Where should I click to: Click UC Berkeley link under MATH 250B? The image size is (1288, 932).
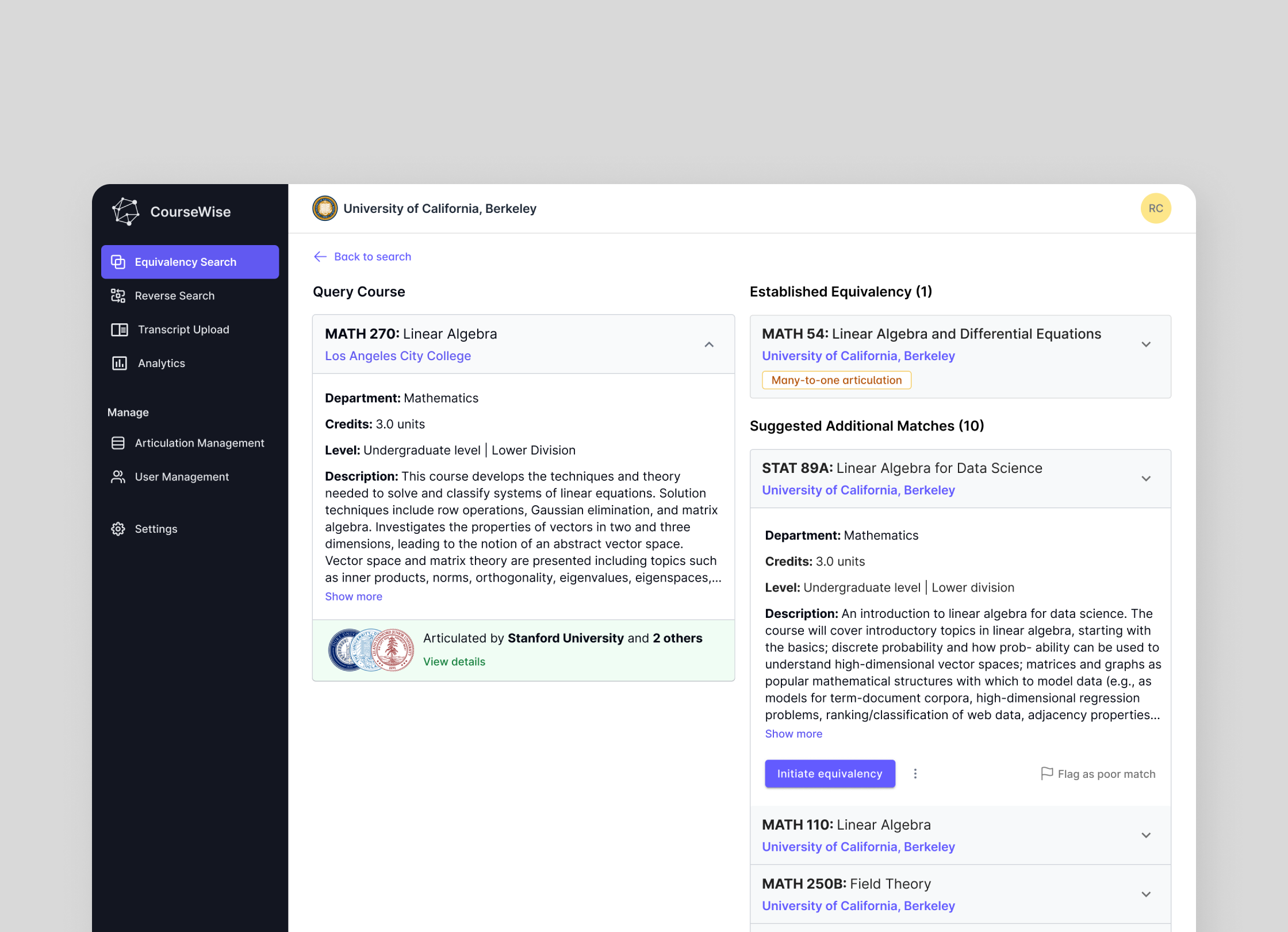[x=858, y=906]
